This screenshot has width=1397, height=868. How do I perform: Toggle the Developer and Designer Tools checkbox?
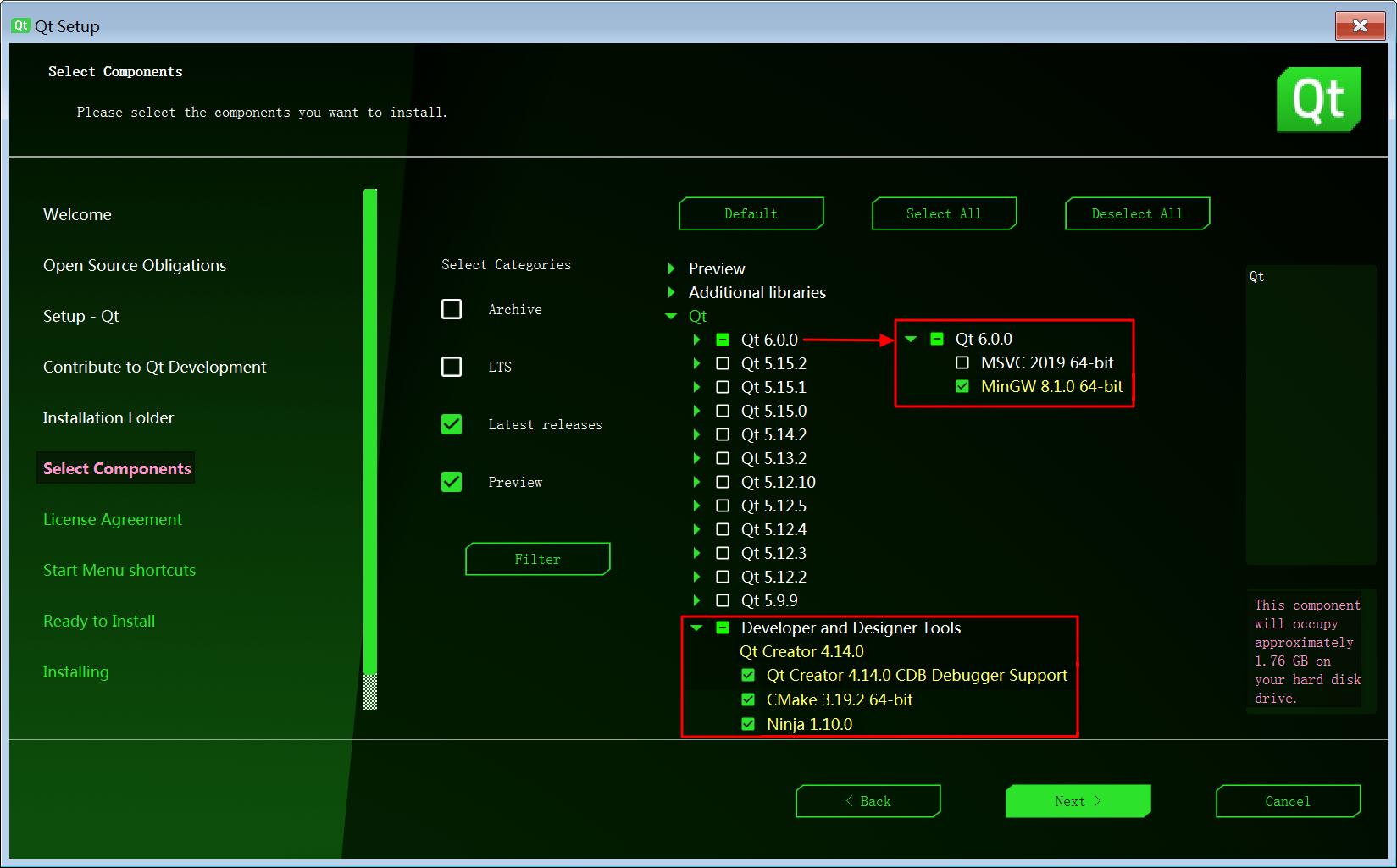pos(723,628)
